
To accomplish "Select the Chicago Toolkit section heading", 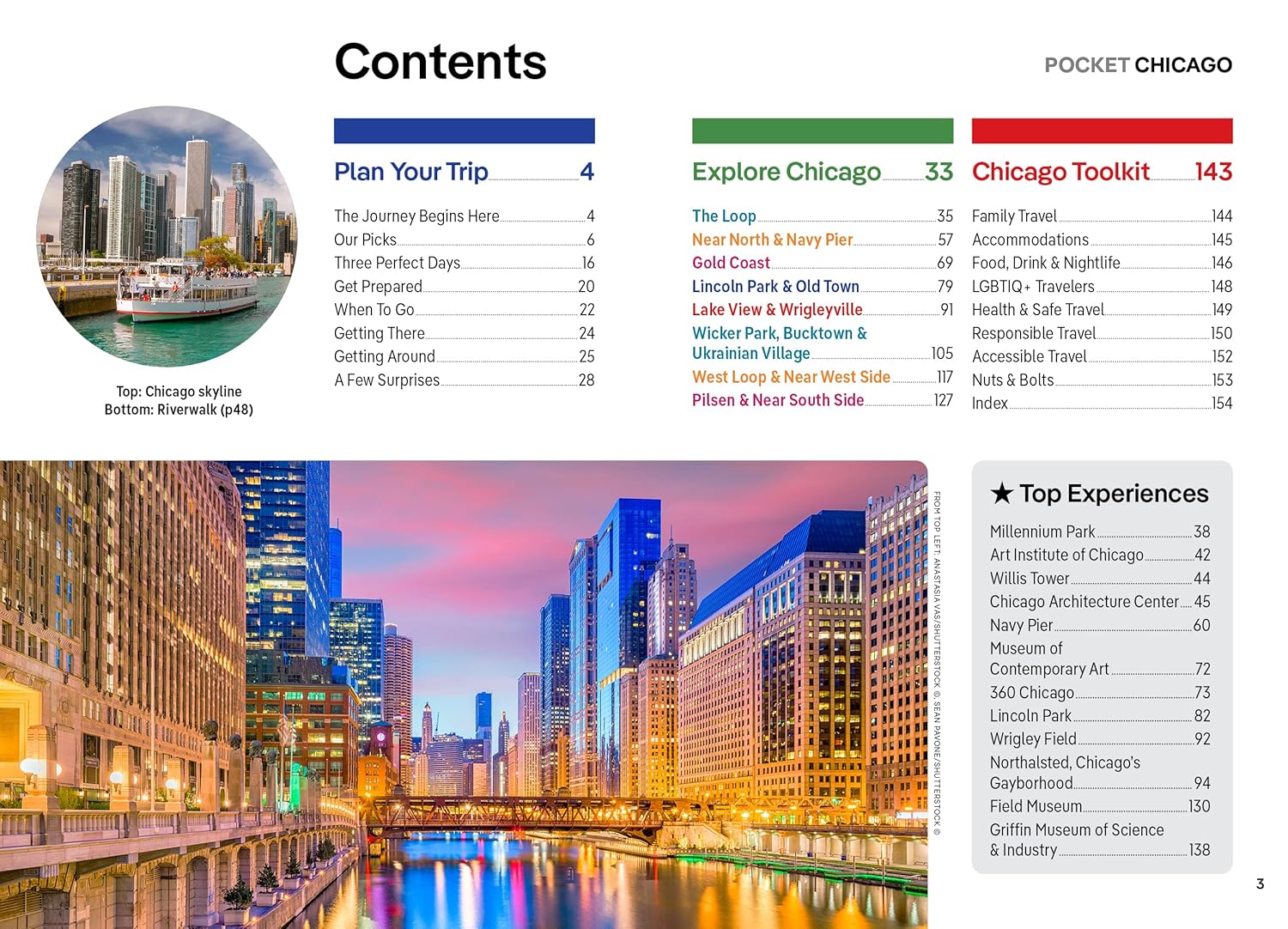I will click(x=1060, y=172).
